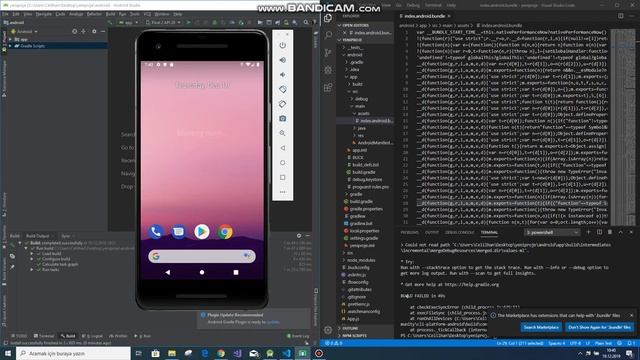The height and width of the screenshot is (360, 640).
Task: Open Project panel gear settings icon
Action: [94, 31]
